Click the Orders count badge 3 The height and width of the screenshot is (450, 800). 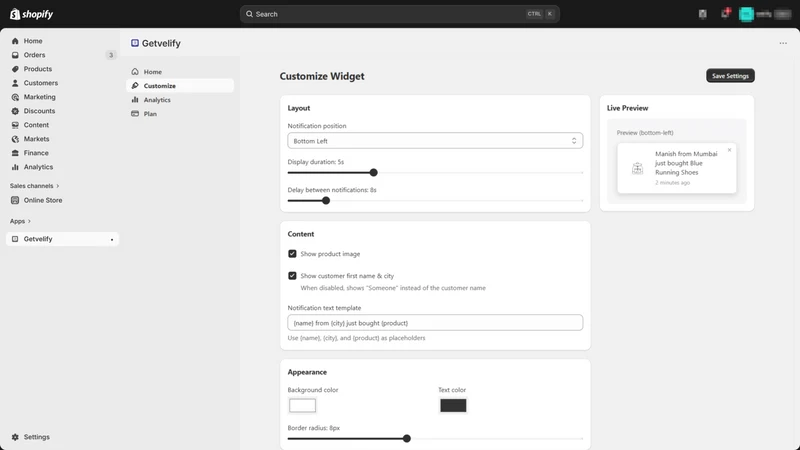click(x=111, y=55)
